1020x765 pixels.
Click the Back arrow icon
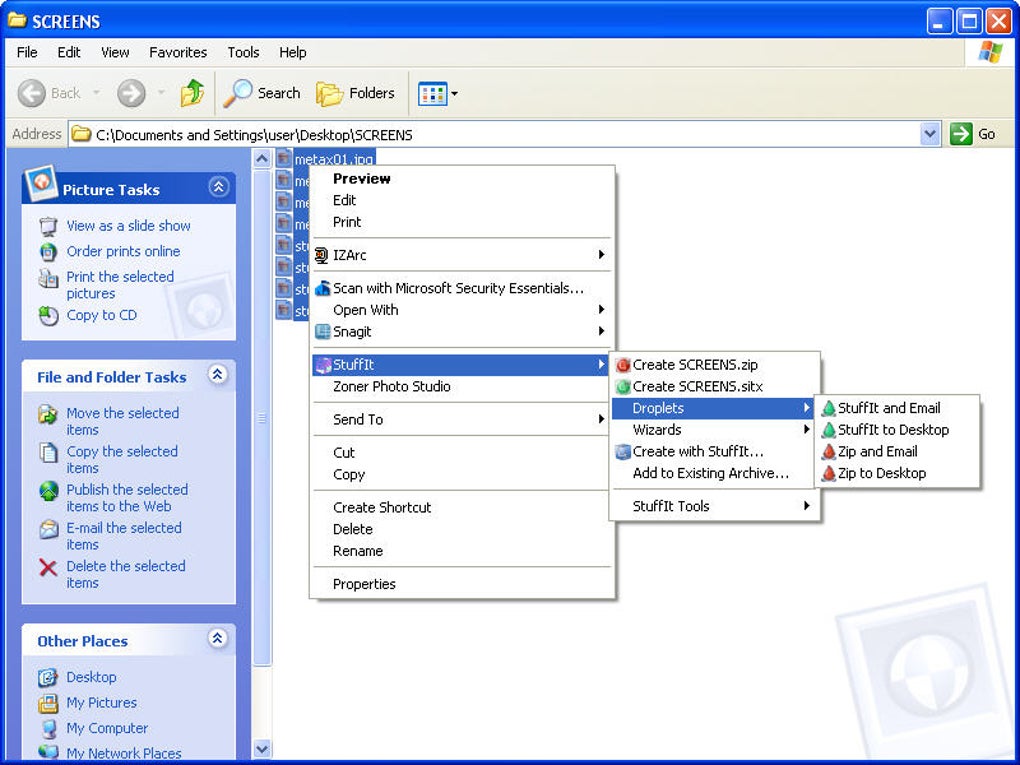click(x=31, y=93)
